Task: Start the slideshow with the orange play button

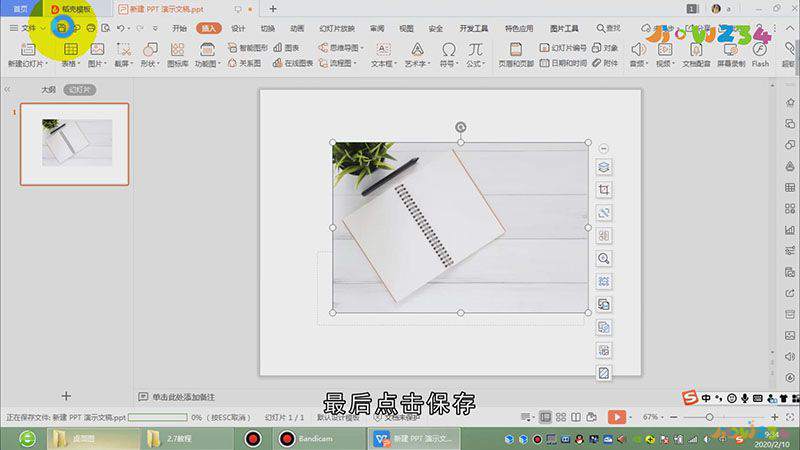Action: pyautogui.click(x=616, y=417)
